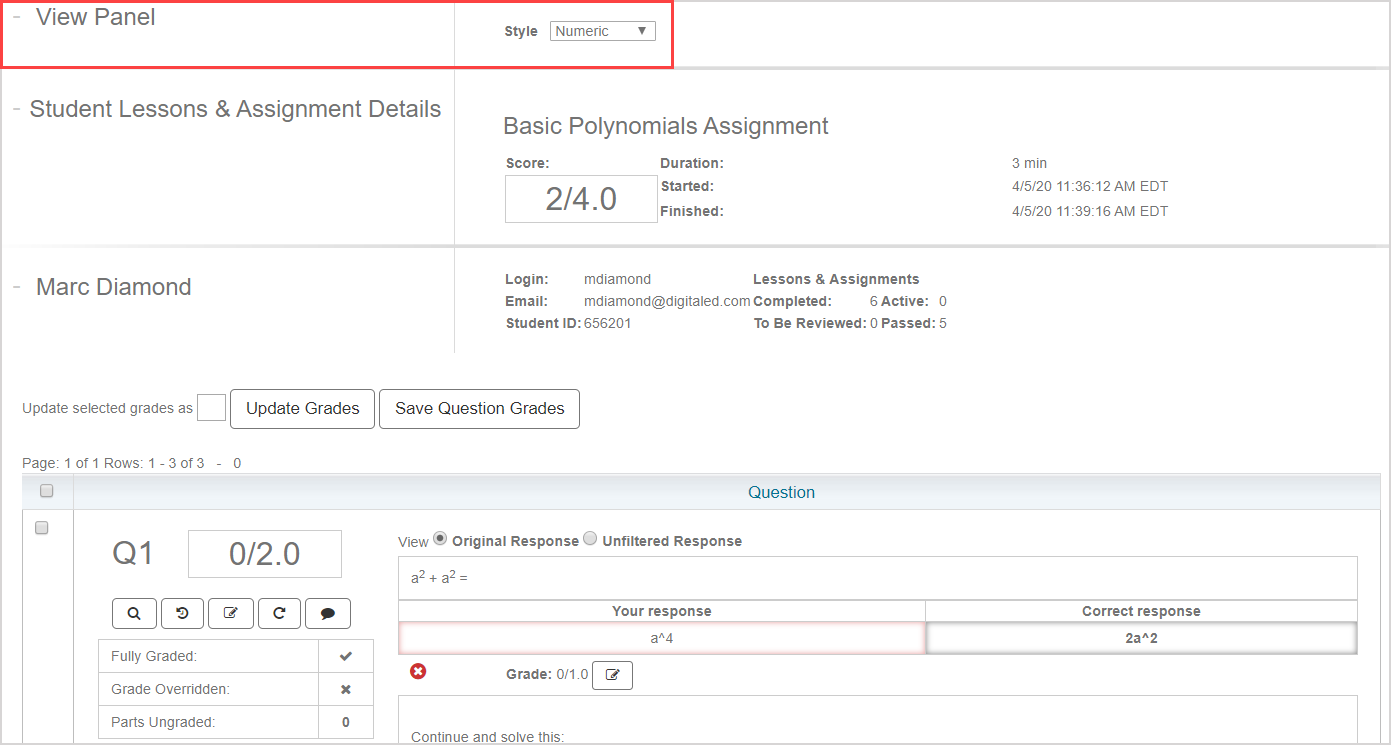Click the Save Question Grades button
This screenshot has height=745, width=1391.
[479, 409]
